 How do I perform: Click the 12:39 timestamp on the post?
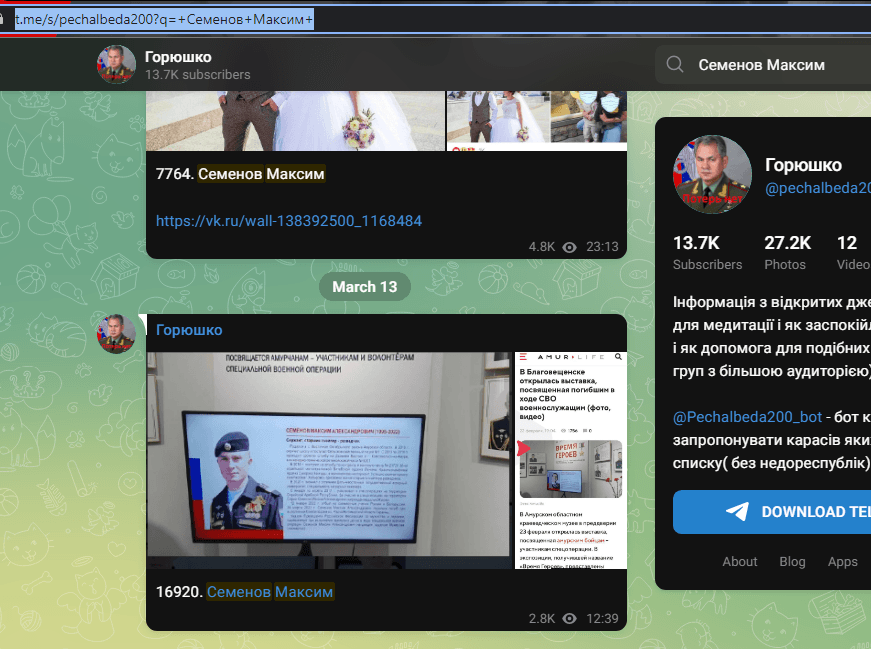click(x=602, y=619)
